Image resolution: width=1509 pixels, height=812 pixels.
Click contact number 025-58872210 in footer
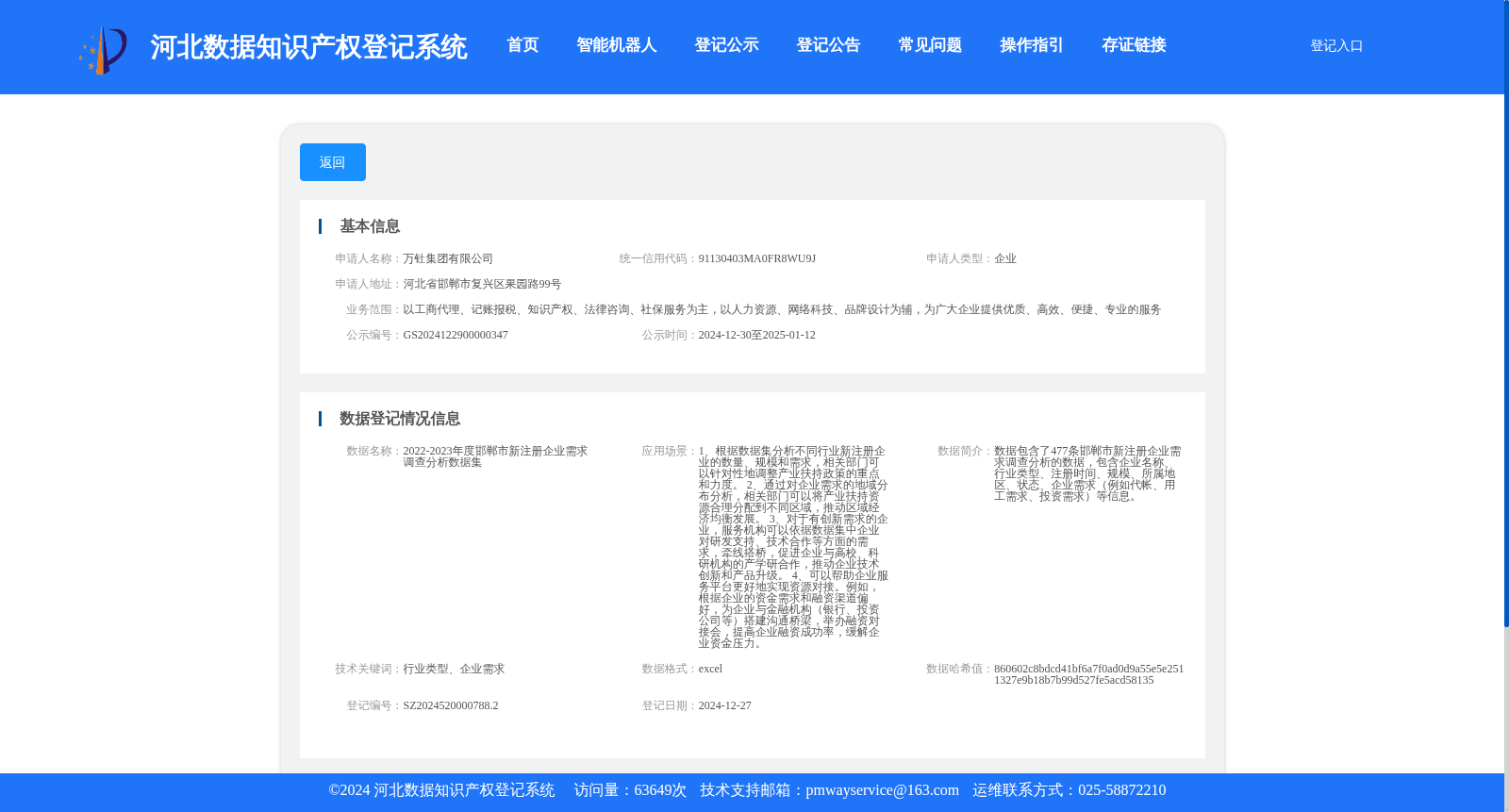(x=1121, y=790)
